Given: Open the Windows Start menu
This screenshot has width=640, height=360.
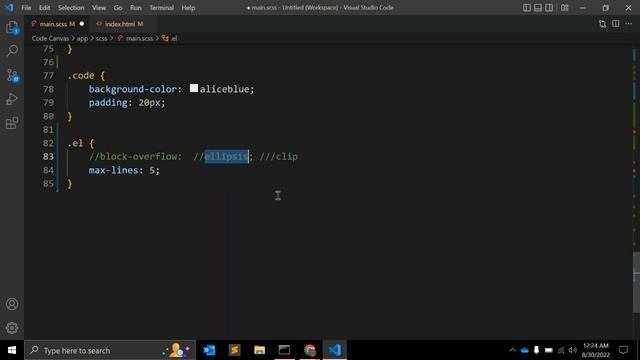Looking at the screenshot, I should click(12, 350).
